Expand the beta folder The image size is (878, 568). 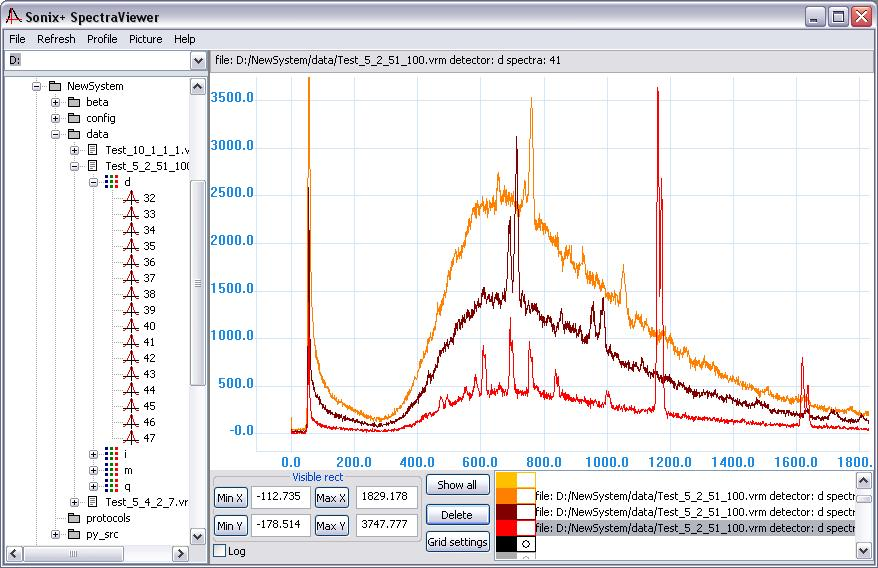coord(55,102)
